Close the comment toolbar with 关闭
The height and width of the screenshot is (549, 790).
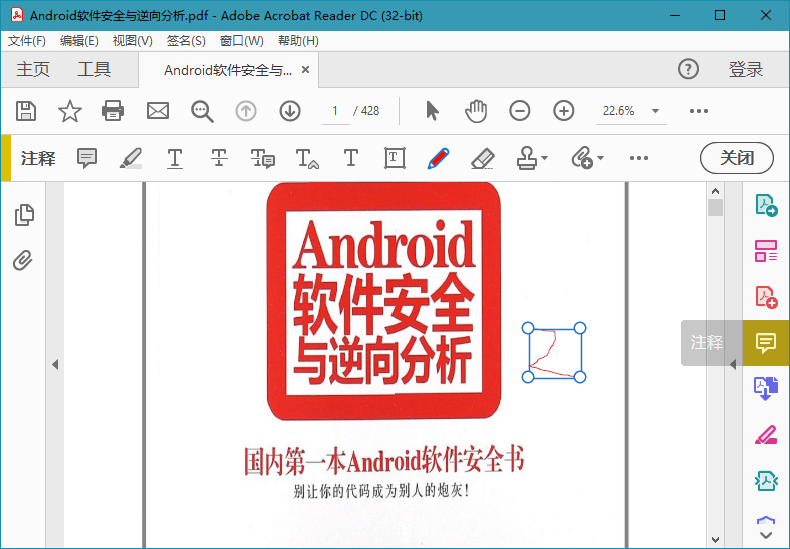coord(737,158)
